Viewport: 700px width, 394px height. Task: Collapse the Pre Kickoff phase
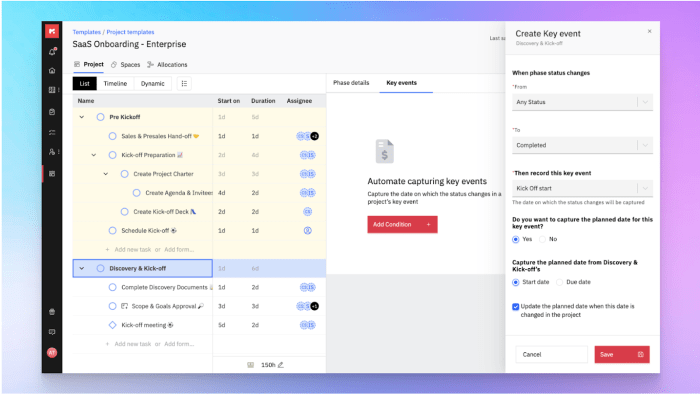[82, 117]
